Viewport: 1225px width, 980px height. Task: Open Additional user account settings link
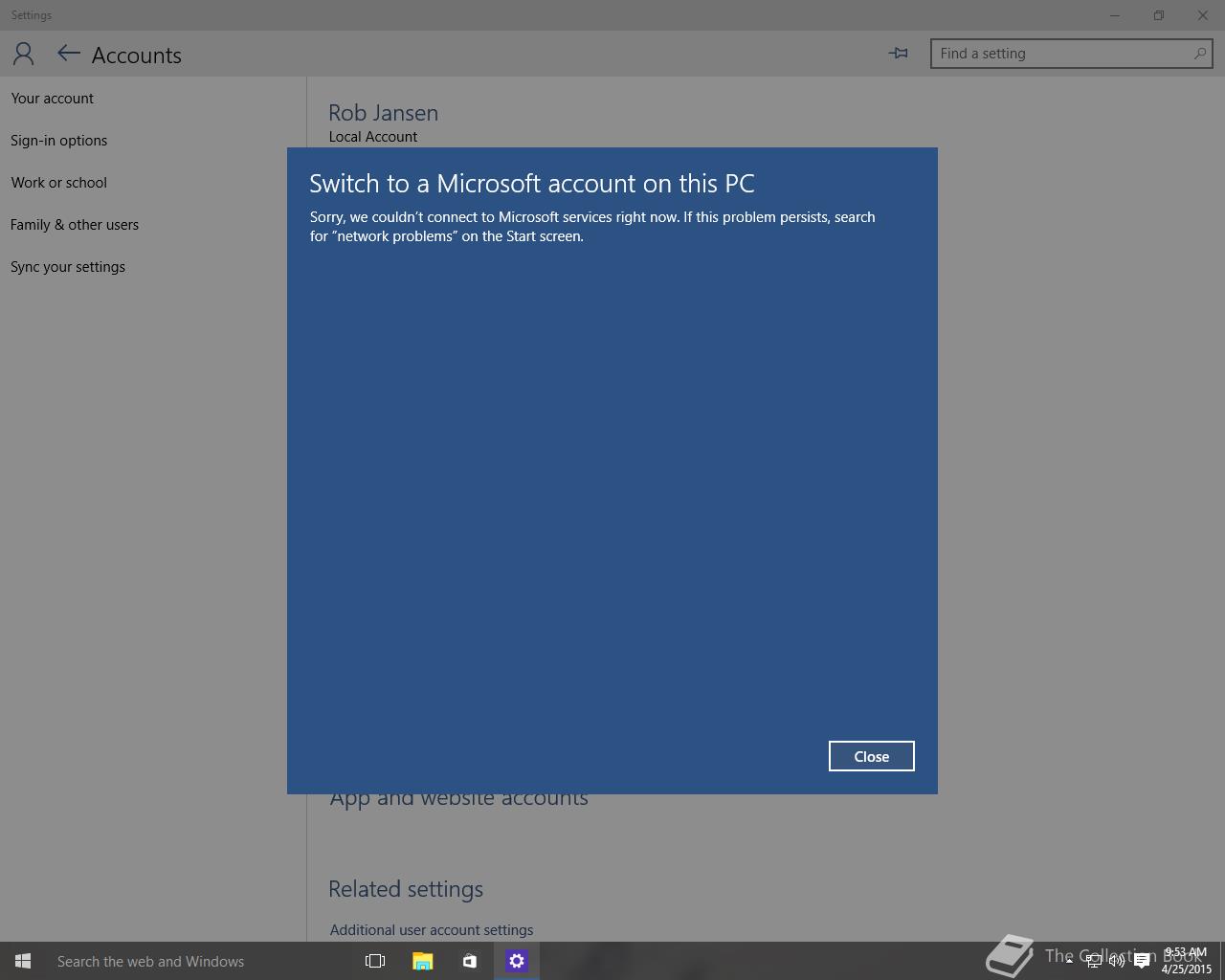[432, 930]
